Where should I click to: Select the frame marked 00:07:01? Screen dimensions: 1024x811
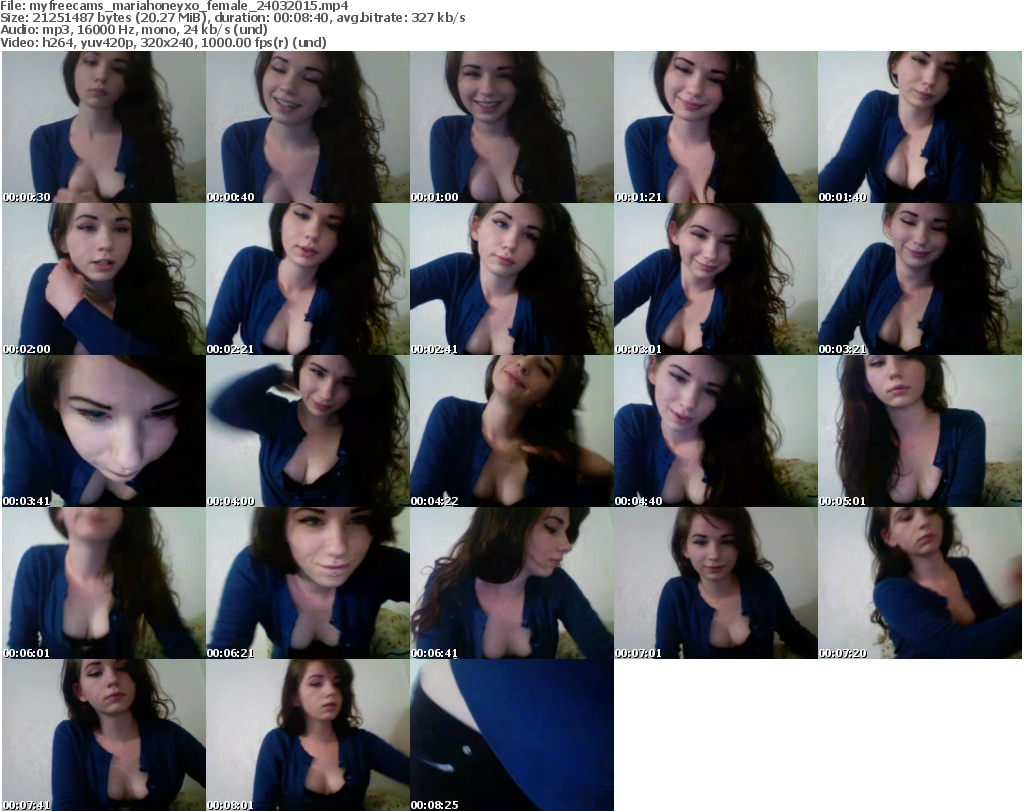[715, 583]
